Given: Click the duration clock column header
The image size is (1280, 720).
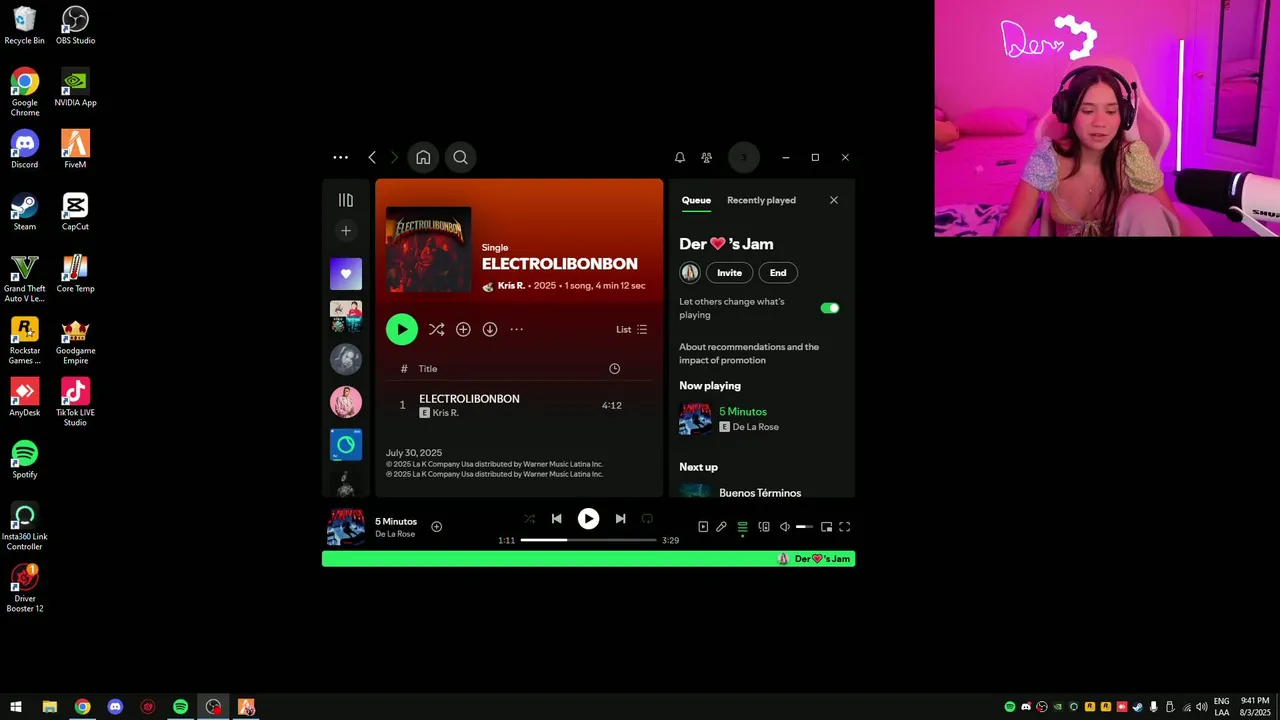Looking at the screenshot, I should tap(614, 369).
